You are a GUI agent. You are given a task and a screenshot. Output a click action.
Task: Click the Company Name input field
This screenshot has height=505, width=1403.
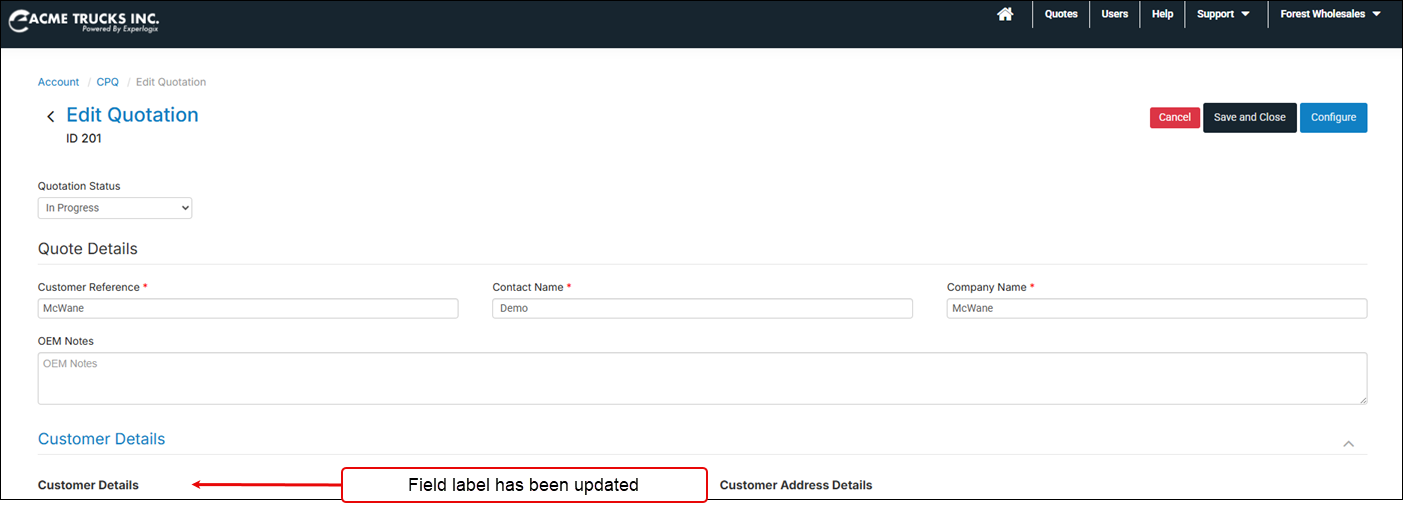(1156, 309)
